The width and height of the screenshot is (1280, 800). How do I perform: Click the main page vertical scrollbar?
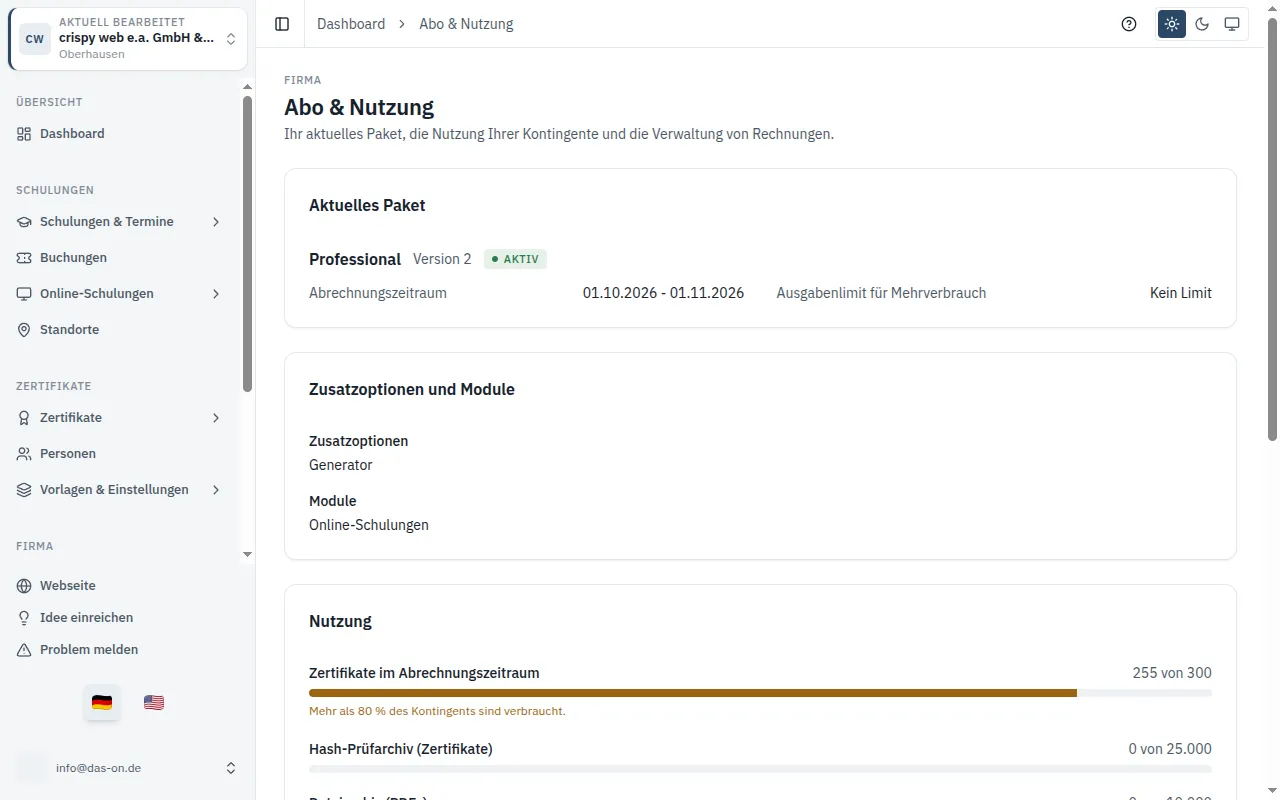click(x=1272, y=230)
